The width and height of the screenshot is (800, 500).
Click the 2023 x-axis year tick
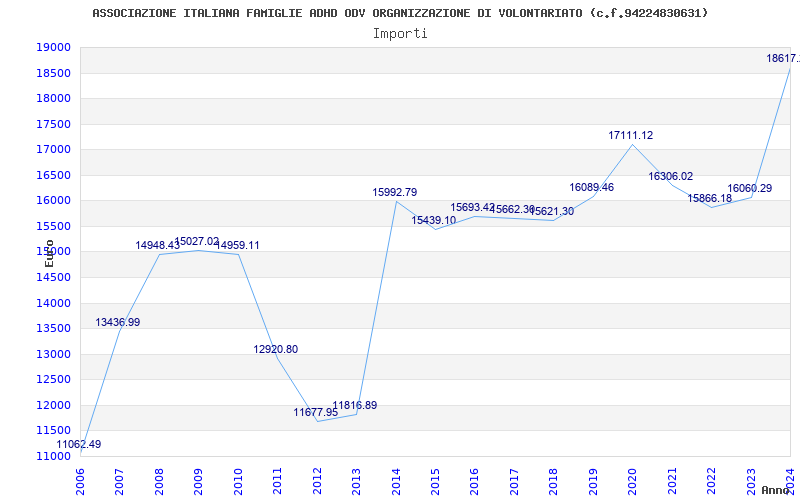coord(751,481)
